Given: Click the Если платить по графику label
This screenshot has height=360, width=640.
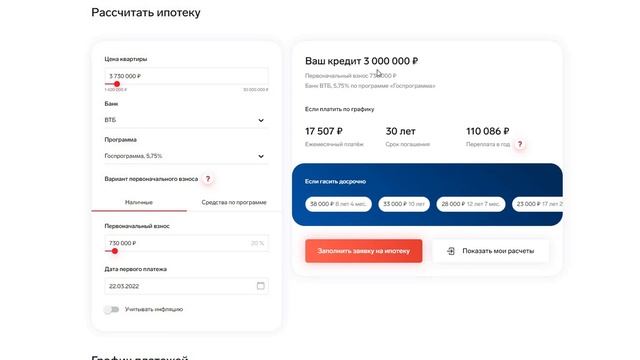Looking at the screenshot, I should click(x=339, y=109).
